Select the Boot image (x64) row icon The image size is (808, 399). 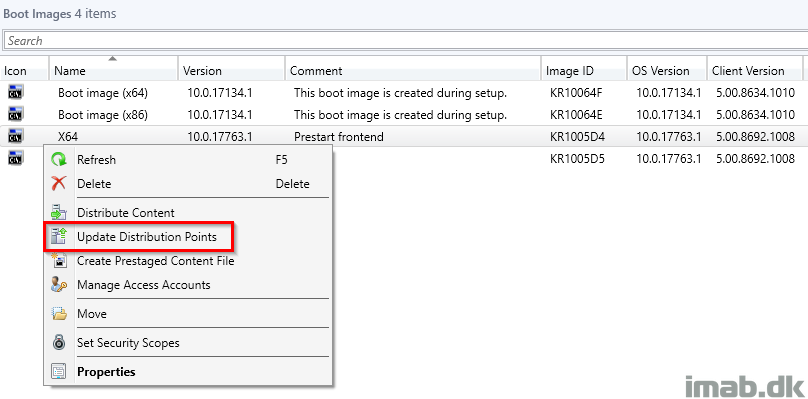(15, 93)
